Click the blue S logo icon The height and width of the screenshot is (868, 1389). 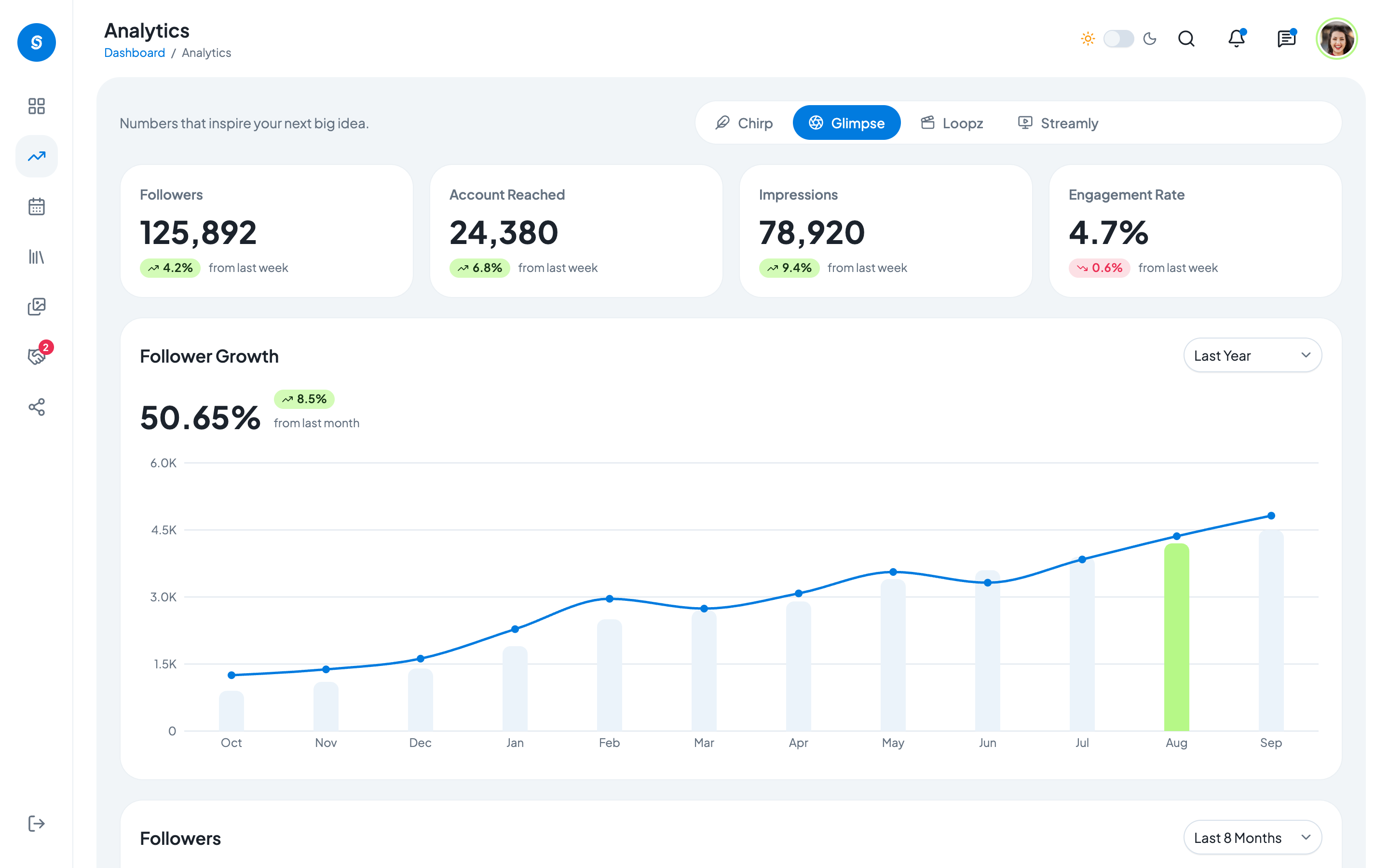36,42
